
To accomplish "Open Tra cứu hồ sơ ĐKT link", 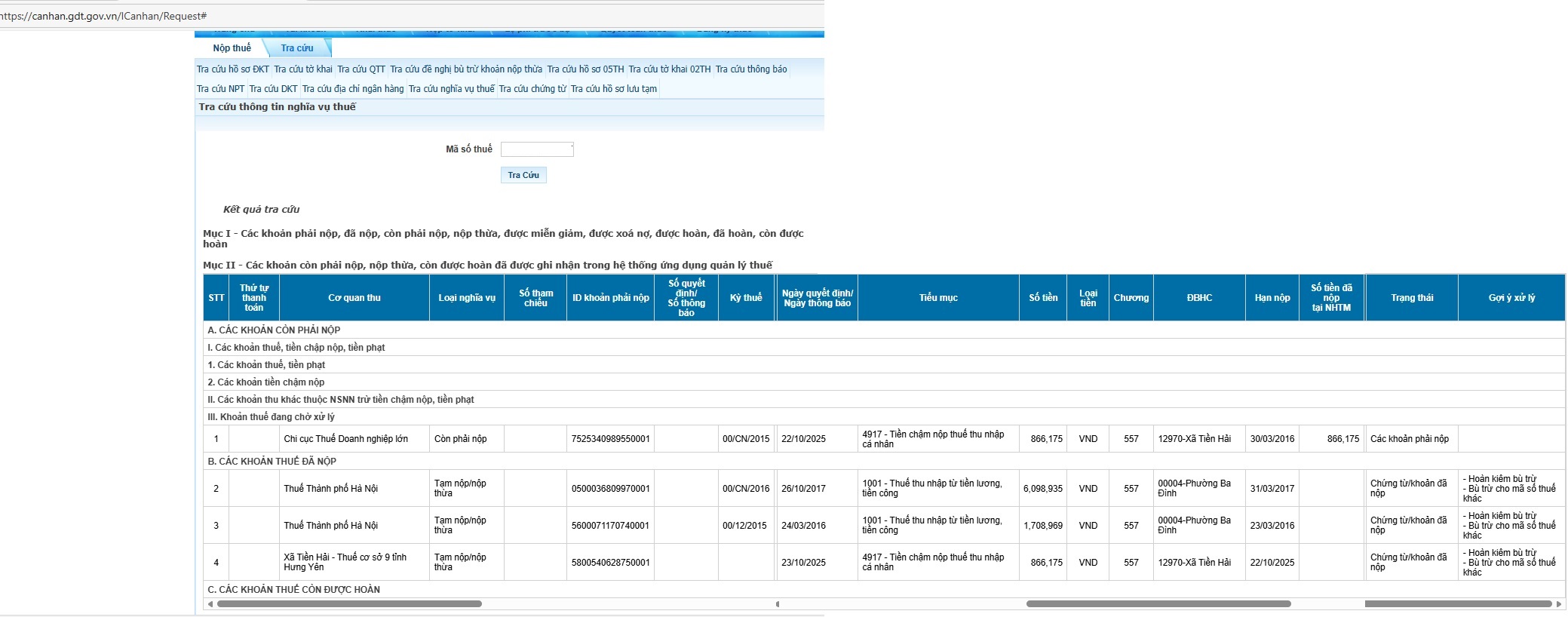I will (233, 69).
